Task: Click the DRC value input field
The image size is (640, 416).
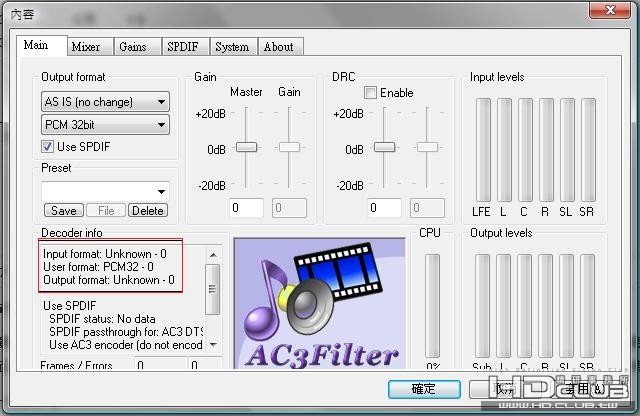Action: 384,208
